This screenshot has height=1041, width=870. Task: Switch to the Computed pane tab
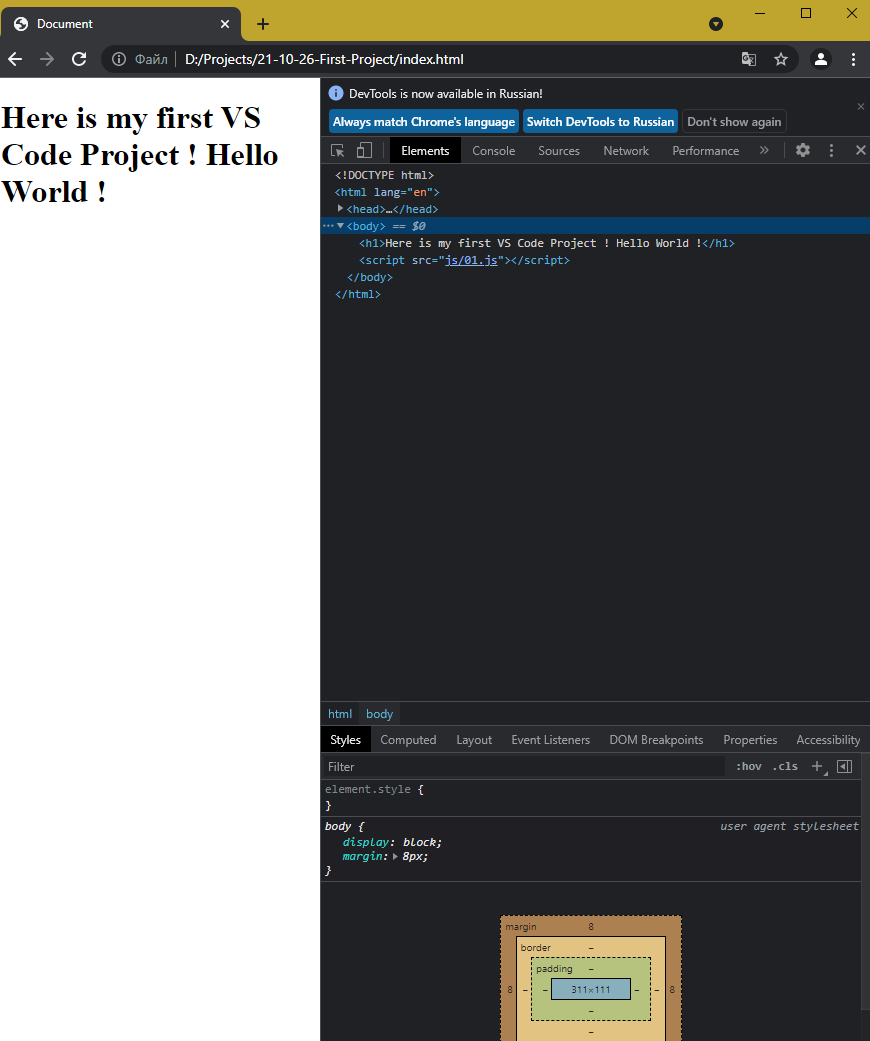click(x=408, y=740)
